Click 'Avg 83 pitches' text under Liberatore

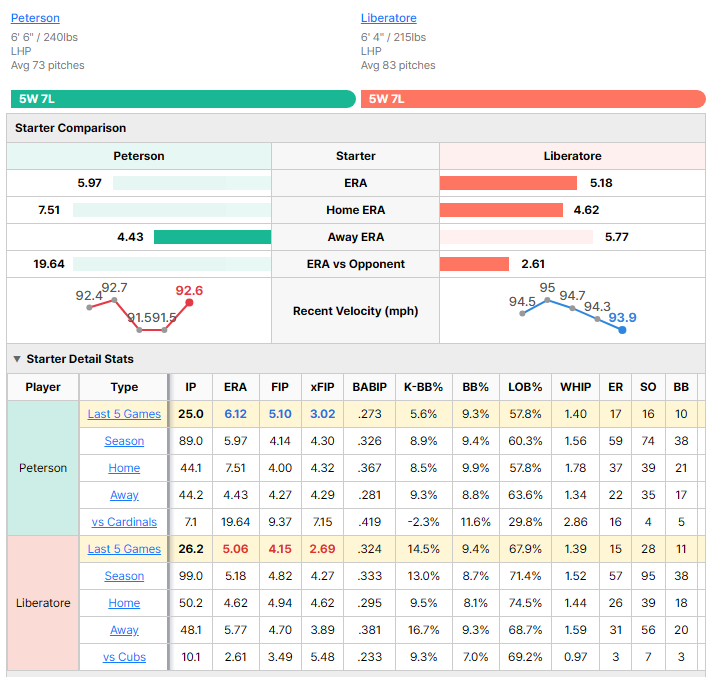click(x=398, y=65)
